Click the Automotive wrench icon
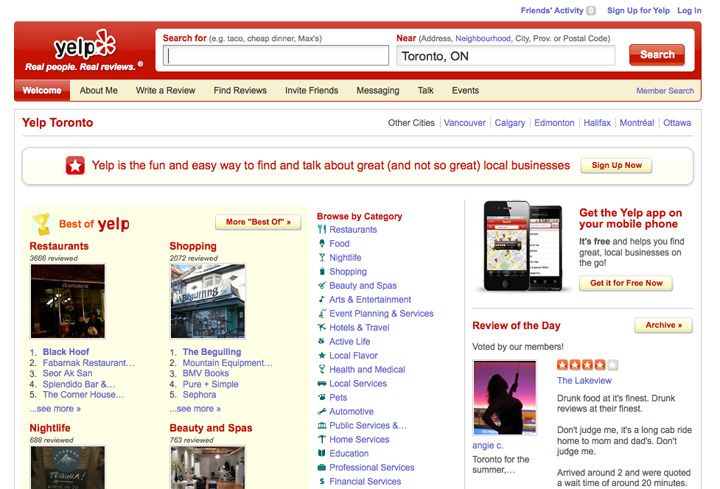 click(x=322, y=411)
